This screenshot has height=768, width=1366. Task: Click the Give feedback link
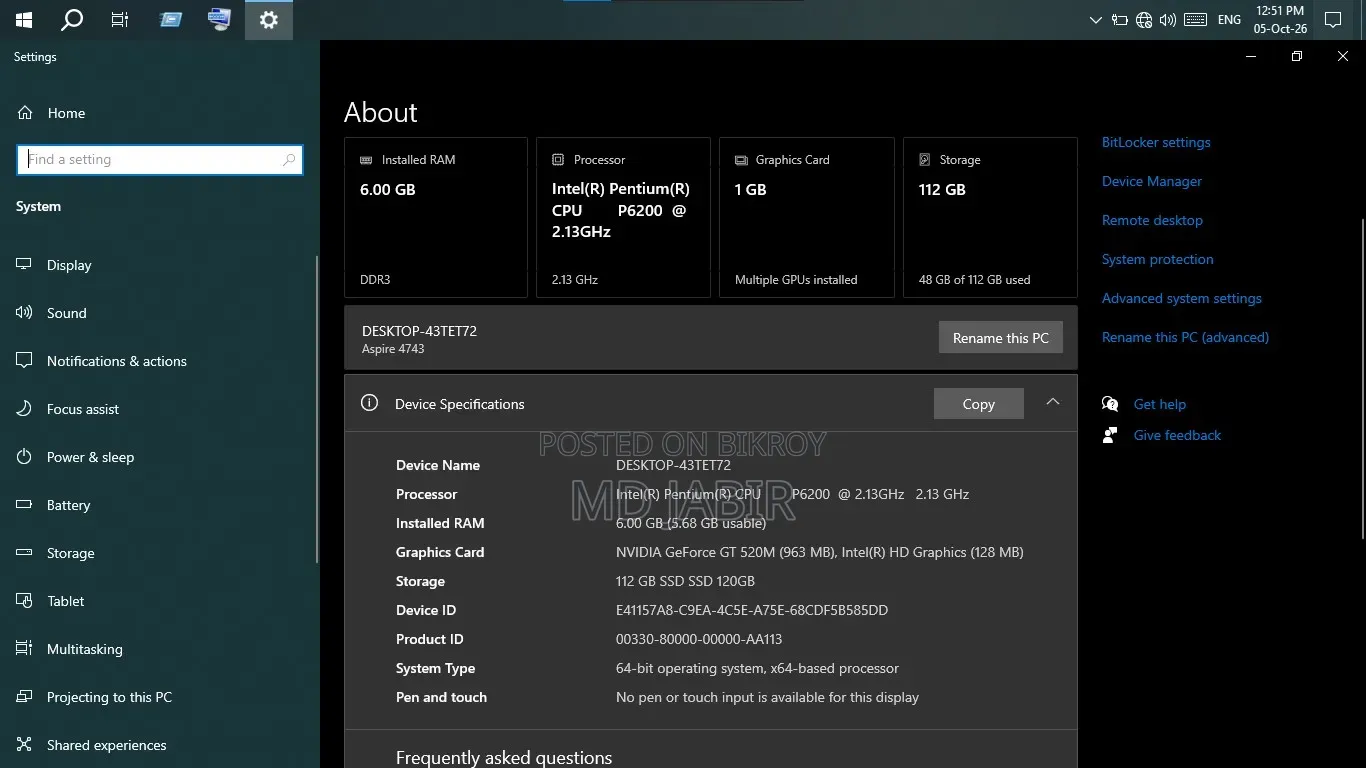(x=1177, y=435)
